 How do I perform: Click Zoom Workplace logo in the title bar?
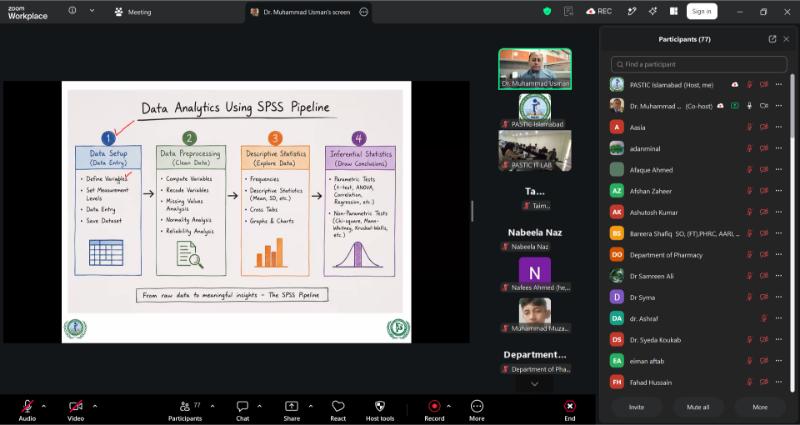(28, 13)
